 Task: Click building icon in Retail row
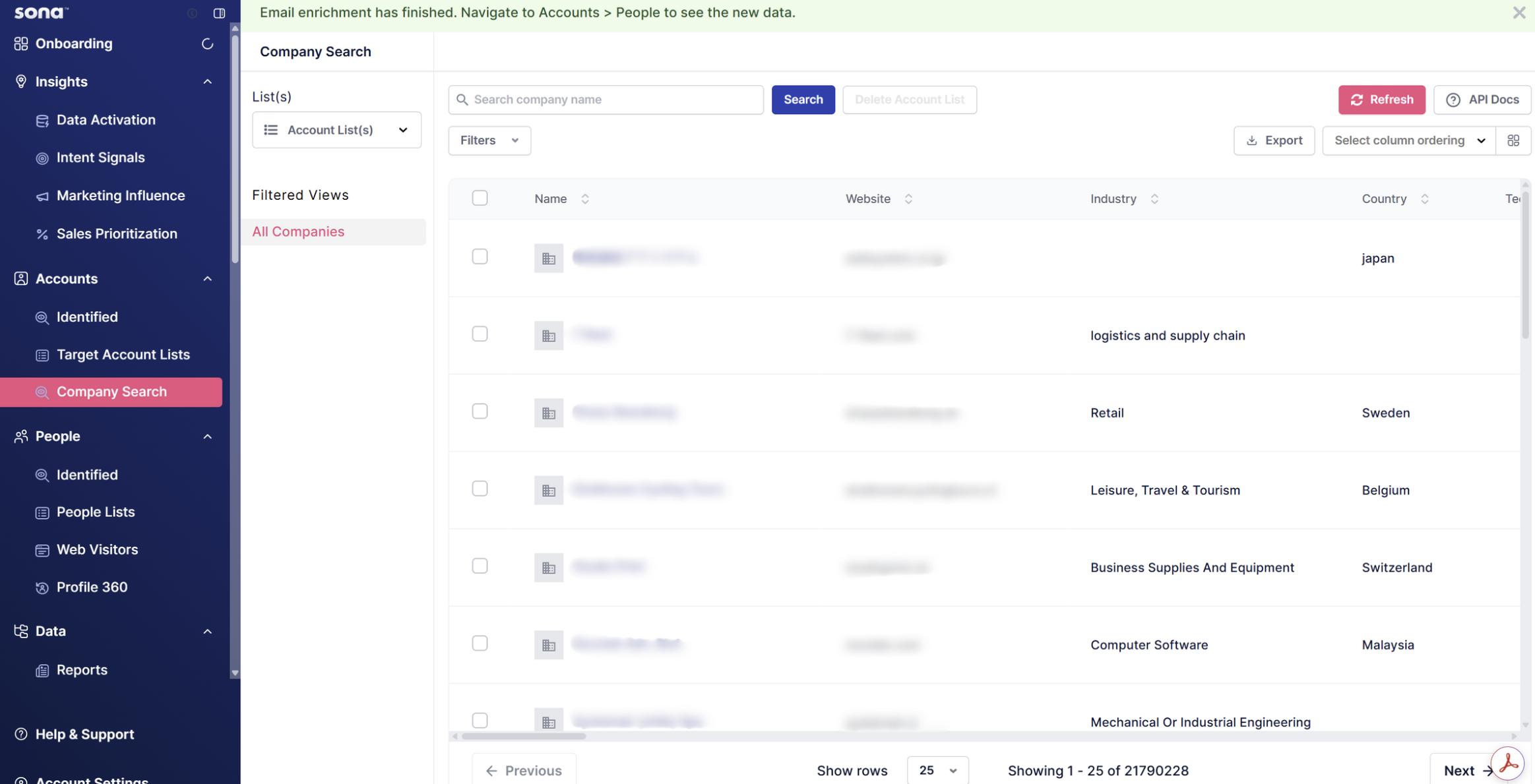click(548, 413)
